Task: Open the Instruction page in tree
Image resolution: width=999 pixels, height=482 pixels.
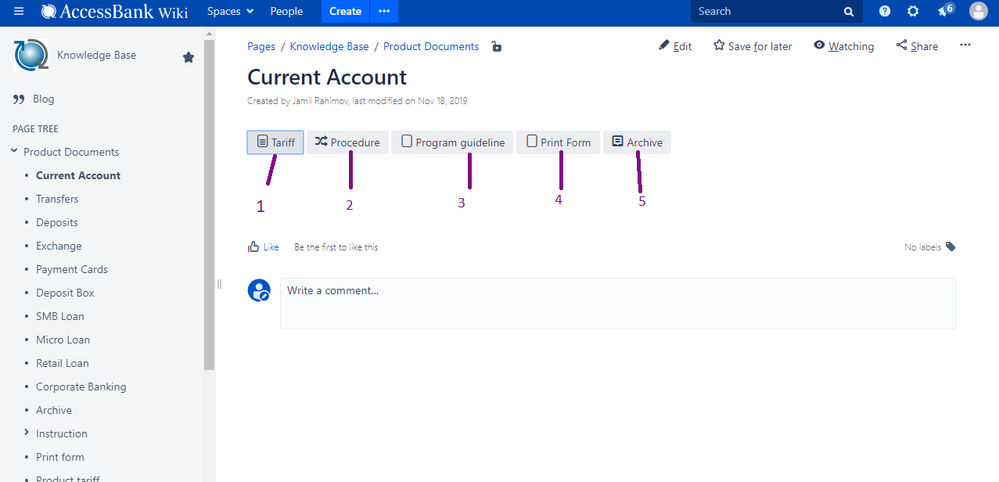Action: pos(62,434)
